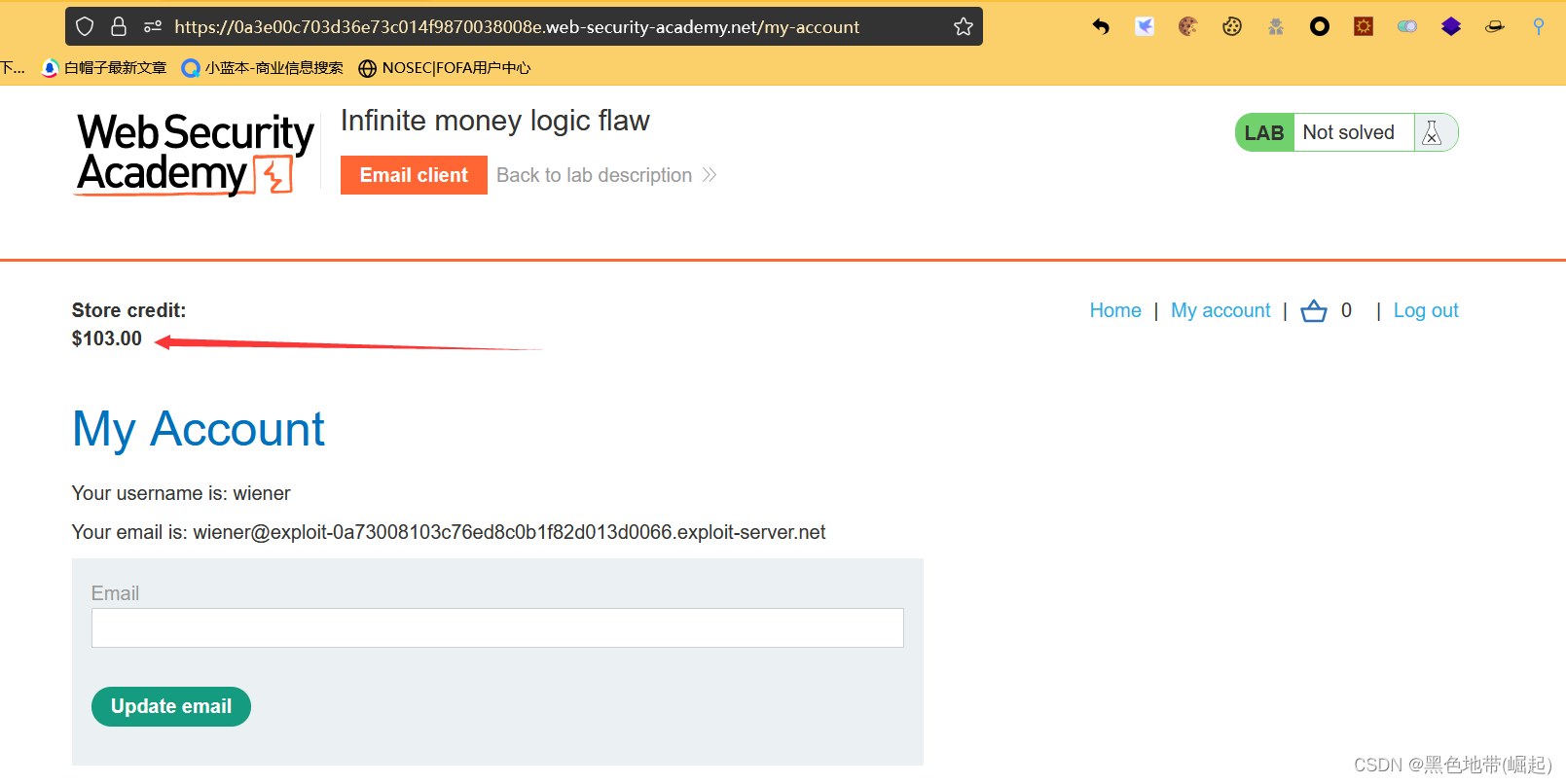Bookmark this page with the star icon
The image size is (1566, 784).
[964, 26]
